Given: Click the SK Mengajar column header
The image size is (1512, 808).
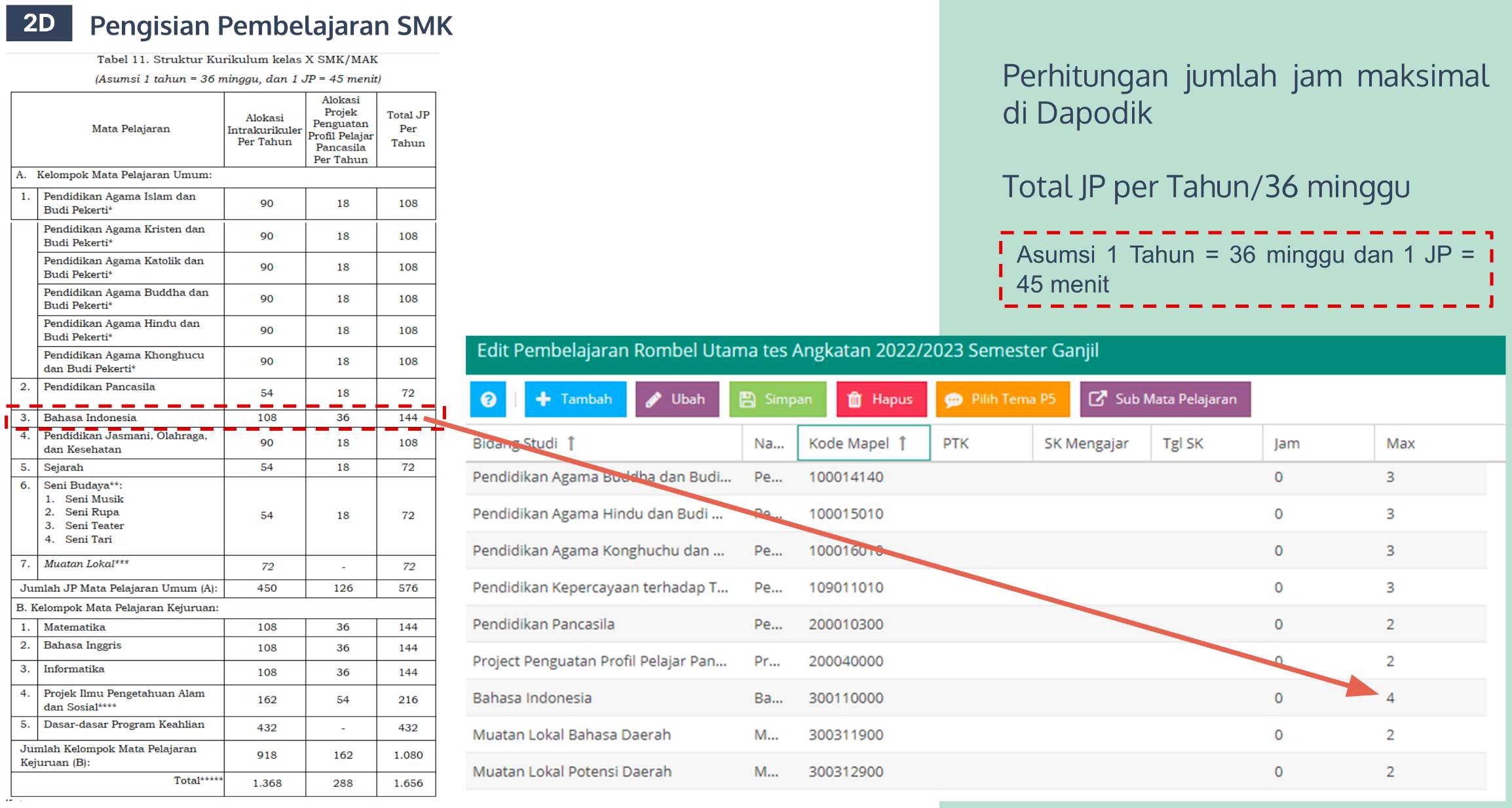Looking at the screenshot, I should pos(1086,443).
